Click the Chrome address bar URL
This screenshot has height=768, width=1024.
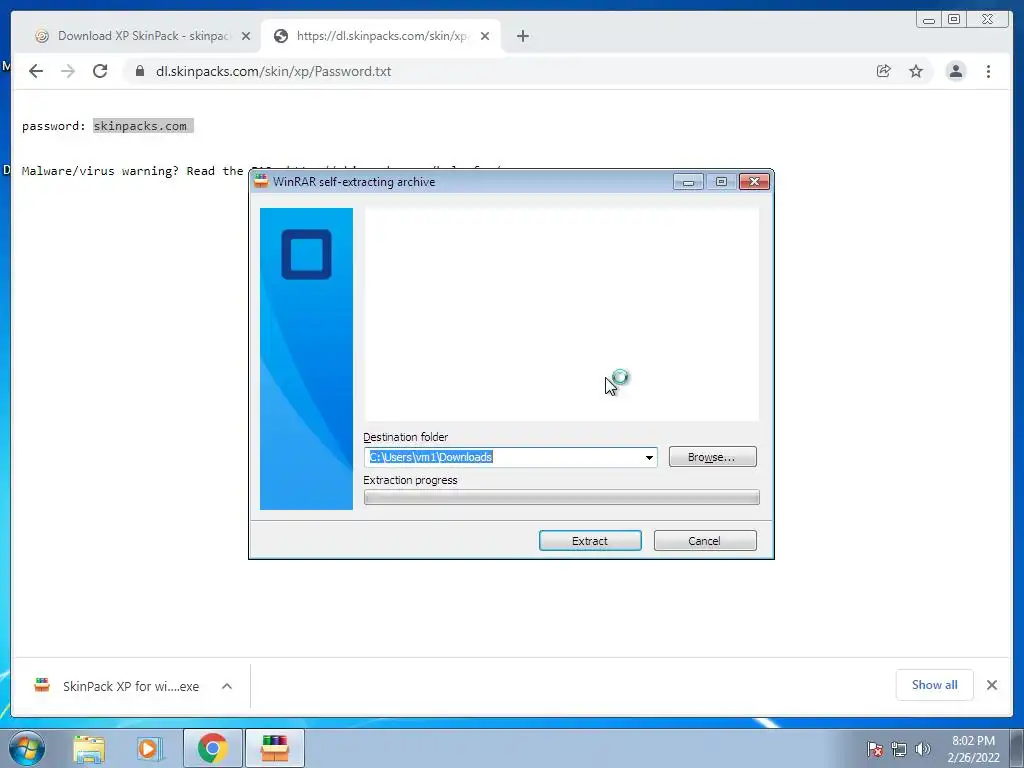273,71
